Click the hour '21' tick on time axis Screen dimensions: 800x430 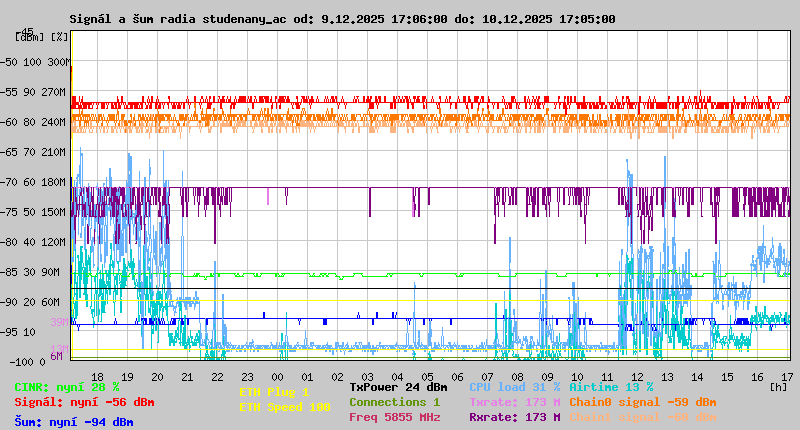(187, 377)
